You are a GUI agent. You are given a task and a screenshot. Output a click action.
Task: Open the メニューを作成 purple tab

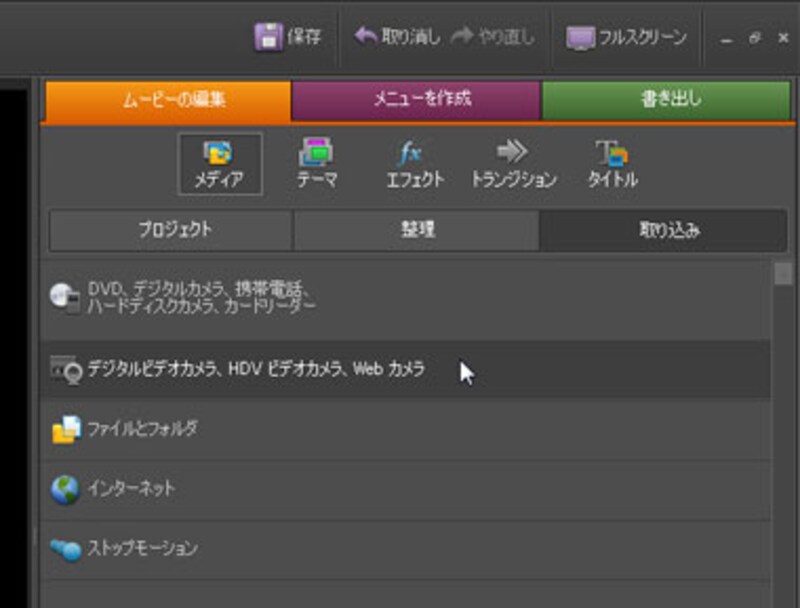[x=416, y=100]
